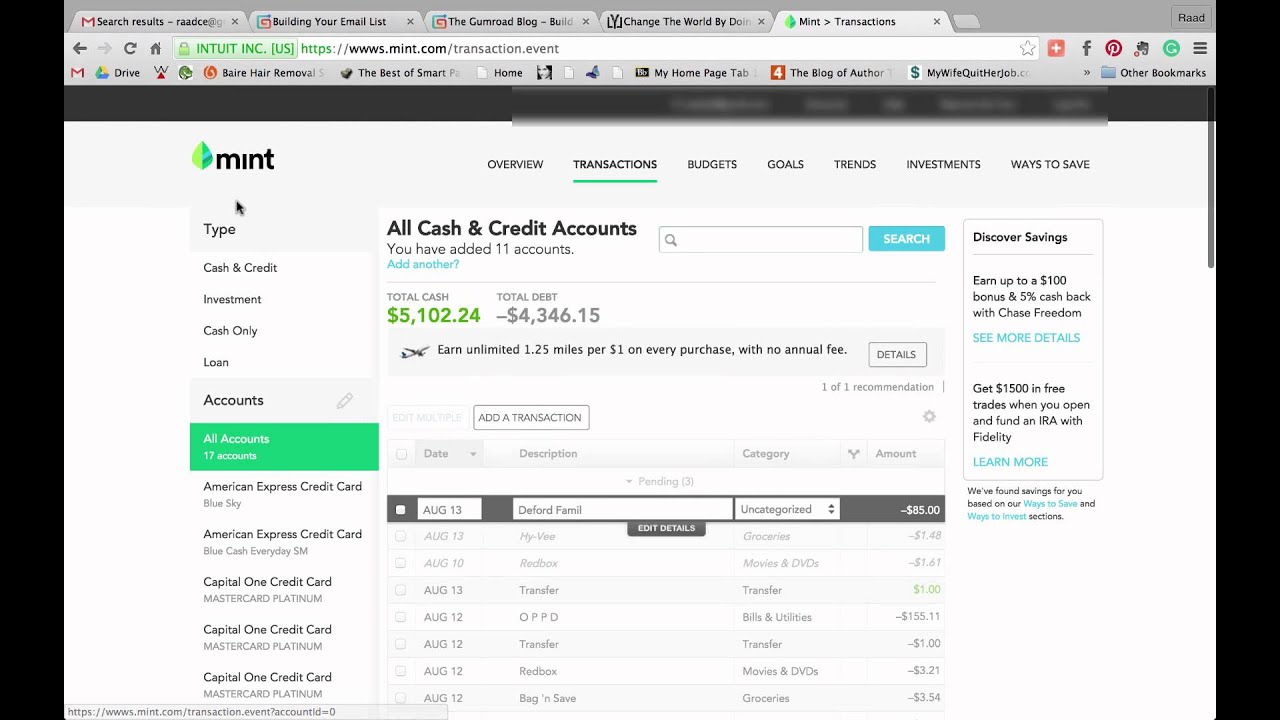Viewport: 1280px width, 720px height.
Task: Open Other Bookmarks folder
Action: tap(1153, 73)
